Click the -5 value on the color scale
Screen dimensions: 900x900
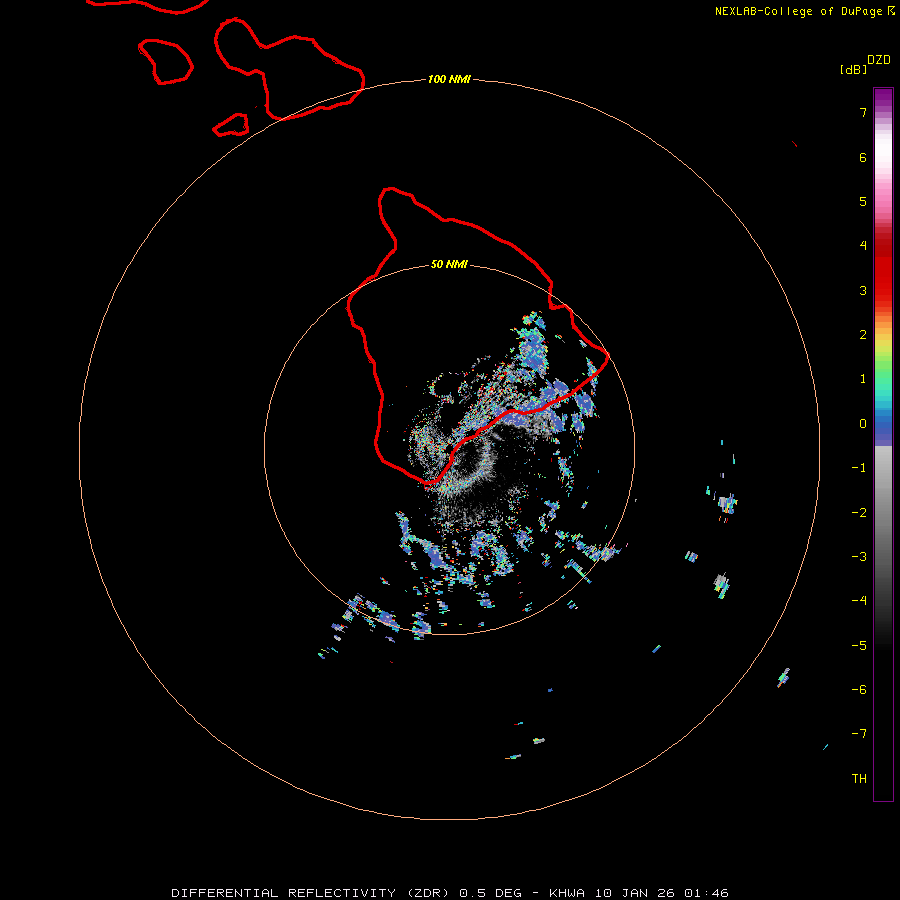[859, 646]
